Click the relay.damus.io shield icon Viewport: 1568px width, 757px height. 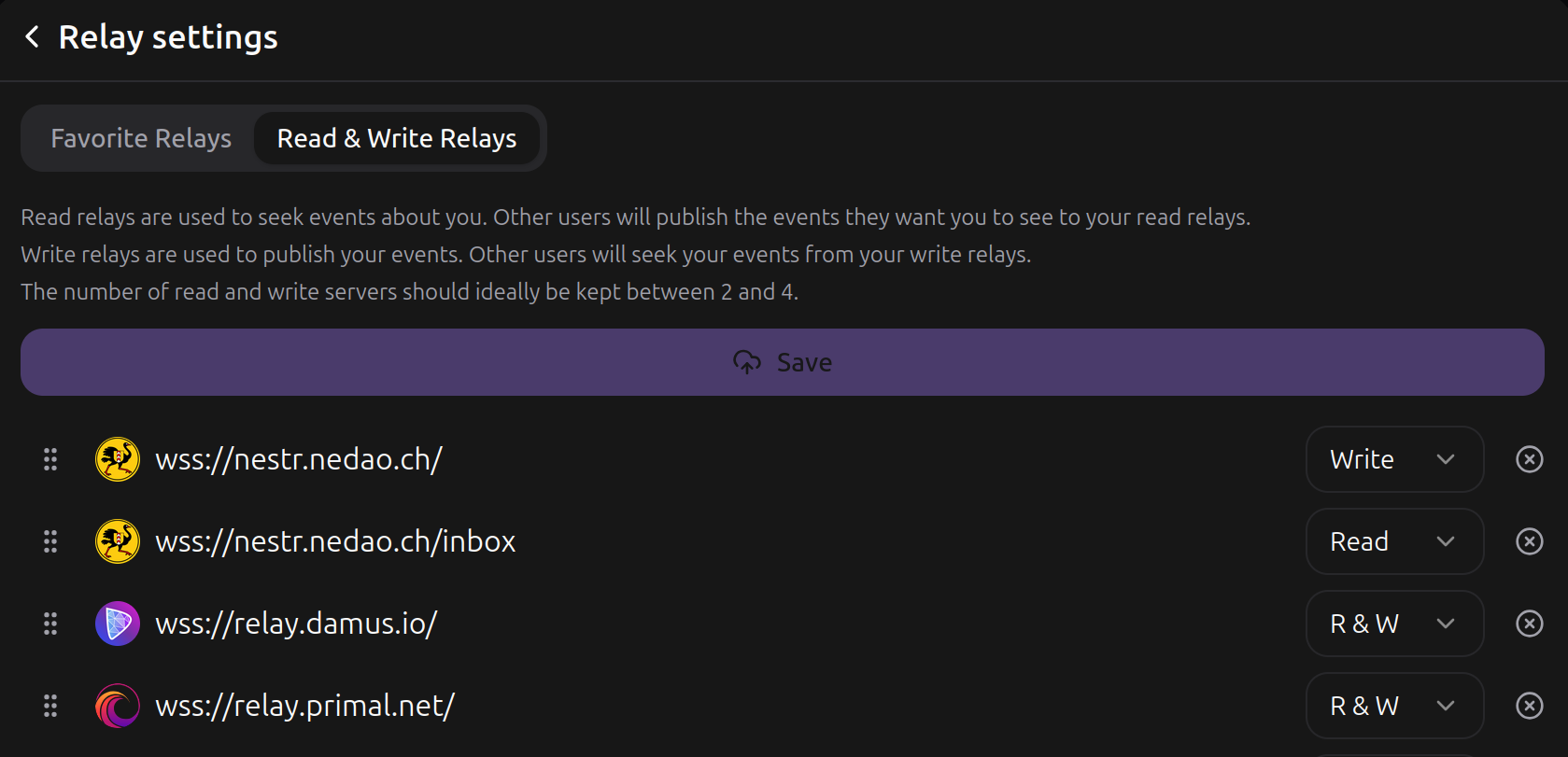[117, 624]
